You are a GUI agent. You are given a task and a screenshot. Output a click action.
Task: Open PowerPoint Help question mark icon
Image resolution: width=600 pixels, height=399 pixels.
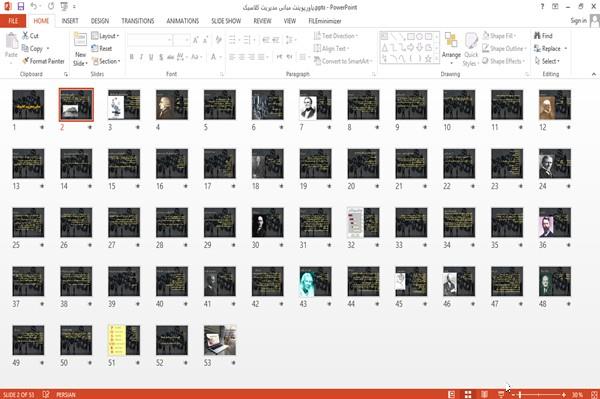(x=542, y=7)
